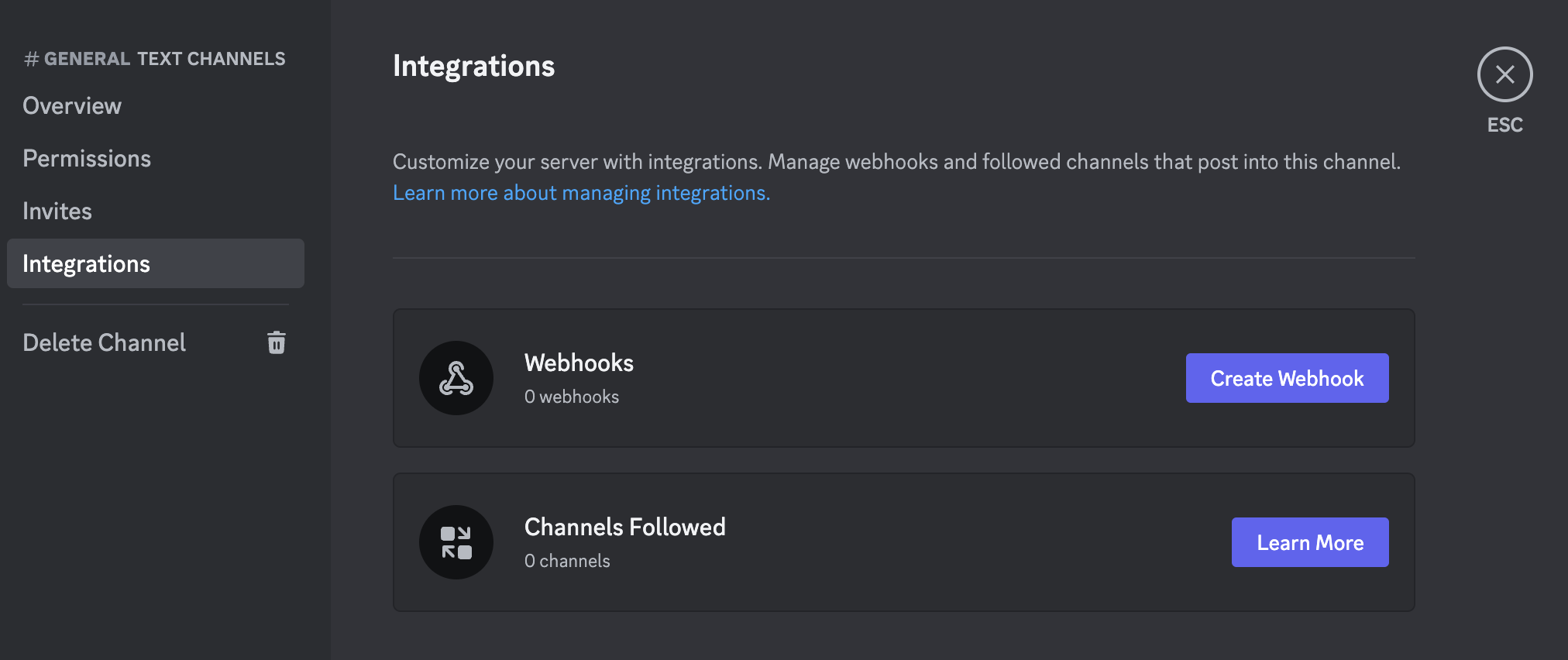The width and height of the screenshot is (1568, 660).
Task: Click the Channels Followed icon
Action: pyautogui.click(x=456, y=542)
